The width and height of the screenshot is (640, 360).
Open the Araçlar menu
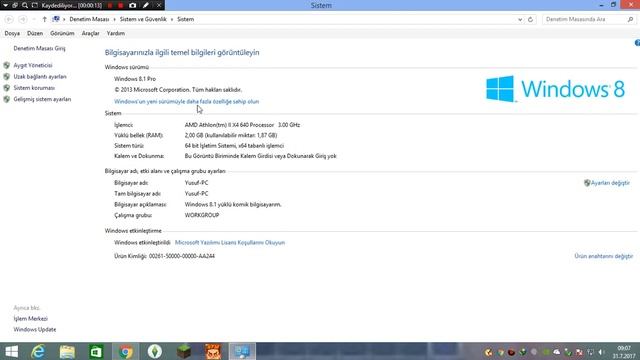(x=91, y=33)
